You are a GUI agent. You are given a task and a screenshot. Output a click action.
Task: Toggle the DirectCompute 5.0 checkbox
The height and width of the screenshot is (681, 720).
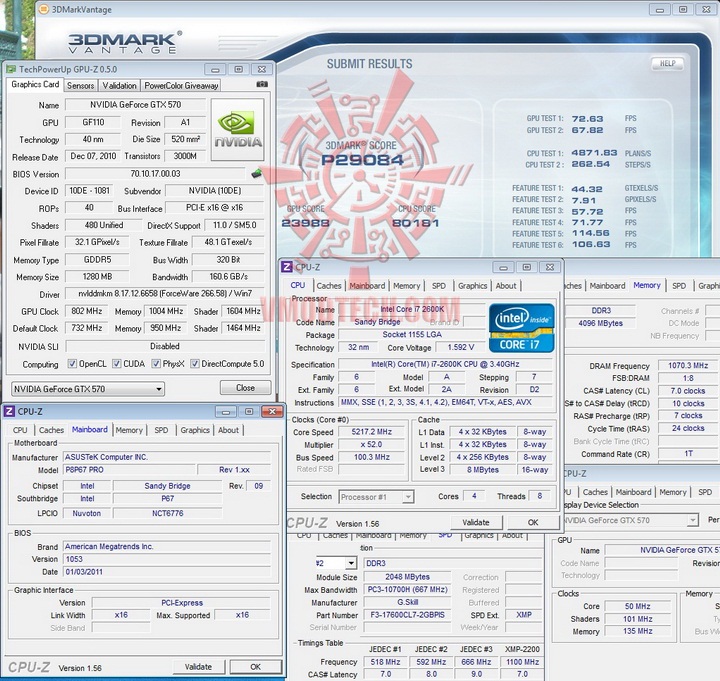pos(195,364)
